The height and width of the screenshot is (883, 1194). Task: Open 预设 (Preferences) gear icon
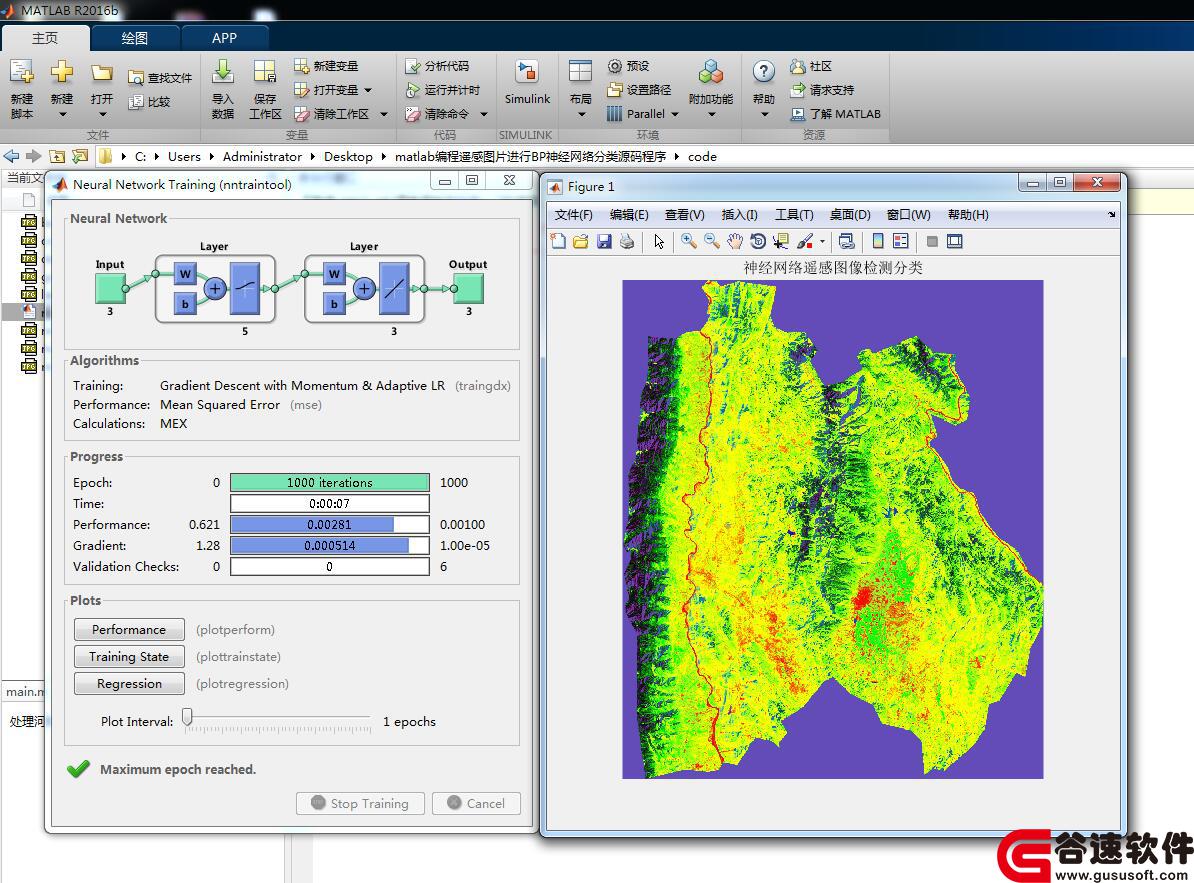tap(615, 66)
